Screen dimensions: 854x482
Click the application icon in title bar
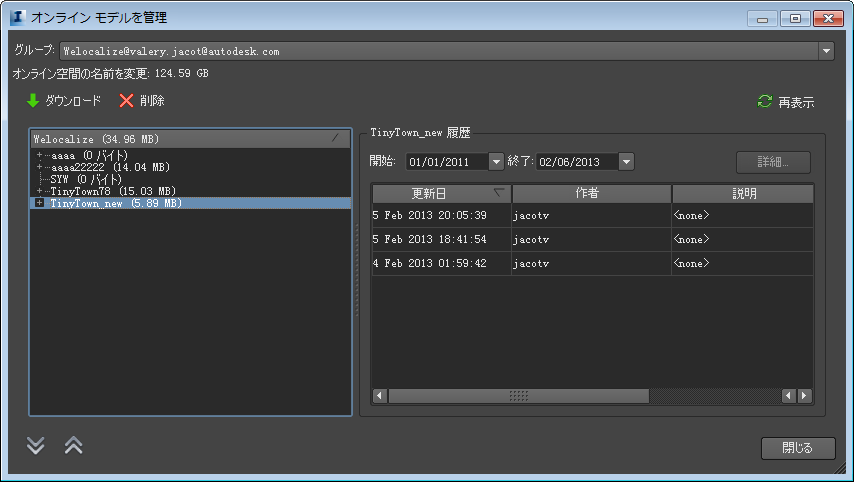[x=17, y=17]
